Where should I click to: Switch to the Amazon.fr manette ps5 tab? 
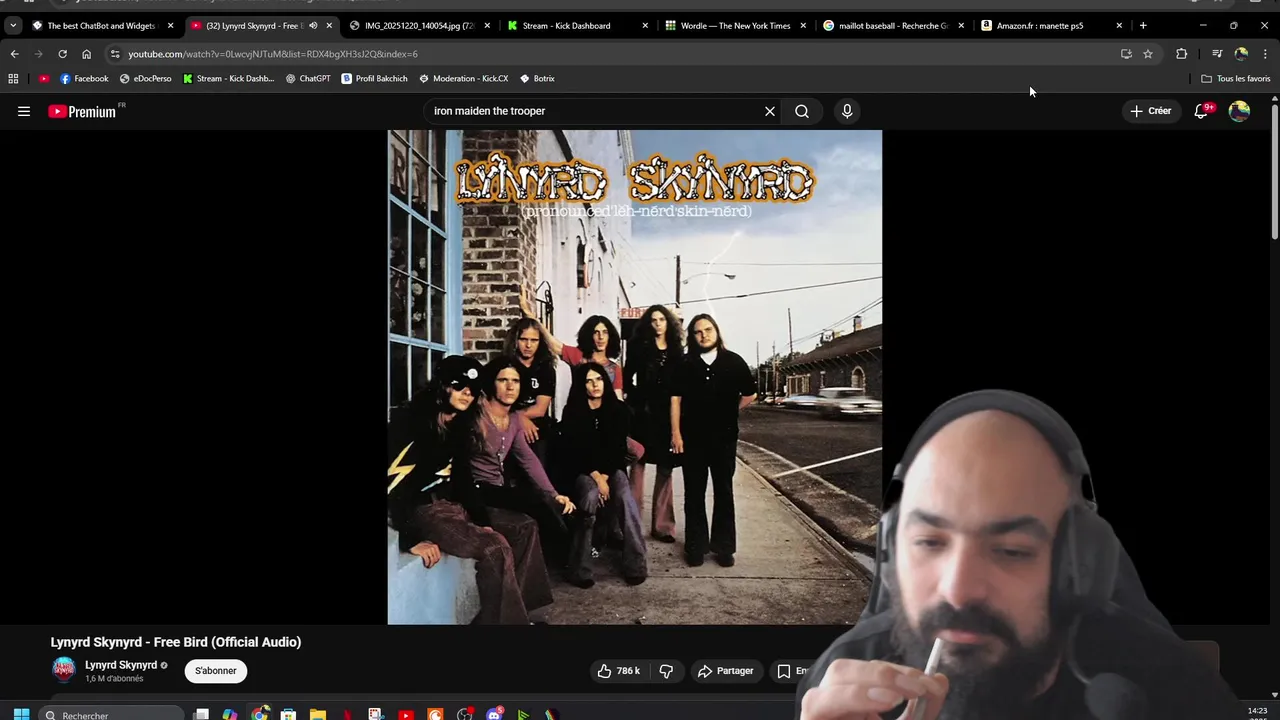coord(1052,26)
